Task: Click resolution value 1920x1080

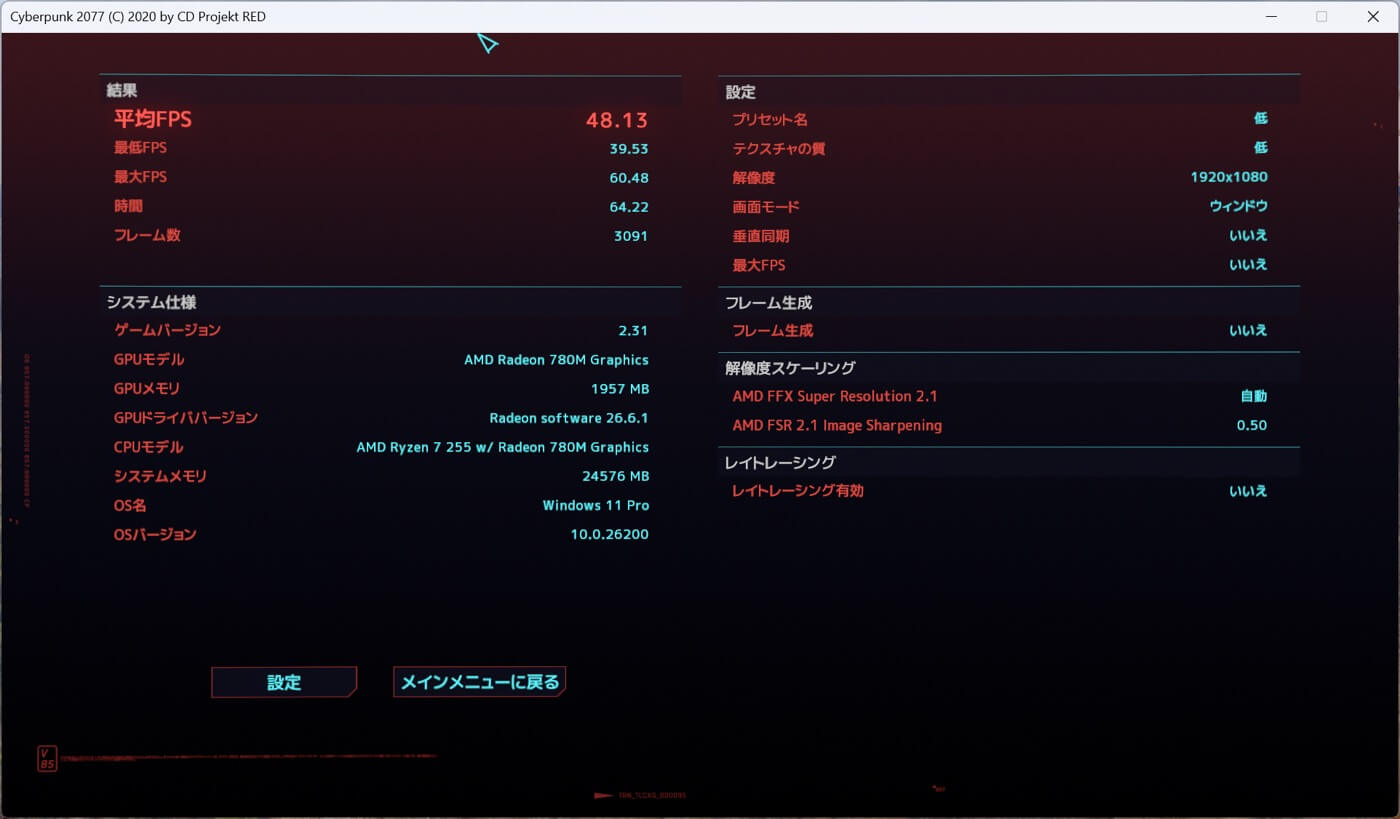Action: (1229, 177)
